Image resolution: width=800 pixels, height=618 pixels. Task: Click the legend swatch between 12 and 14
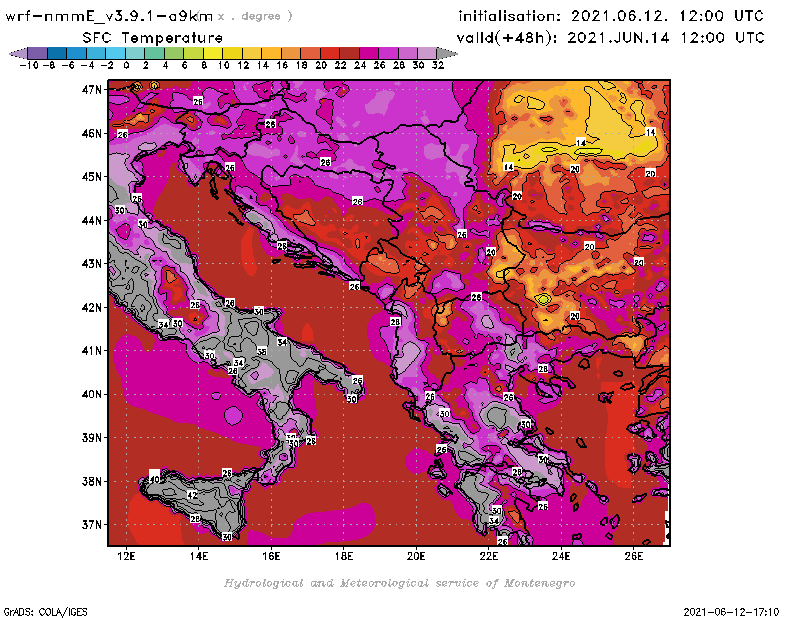point(252,53)
